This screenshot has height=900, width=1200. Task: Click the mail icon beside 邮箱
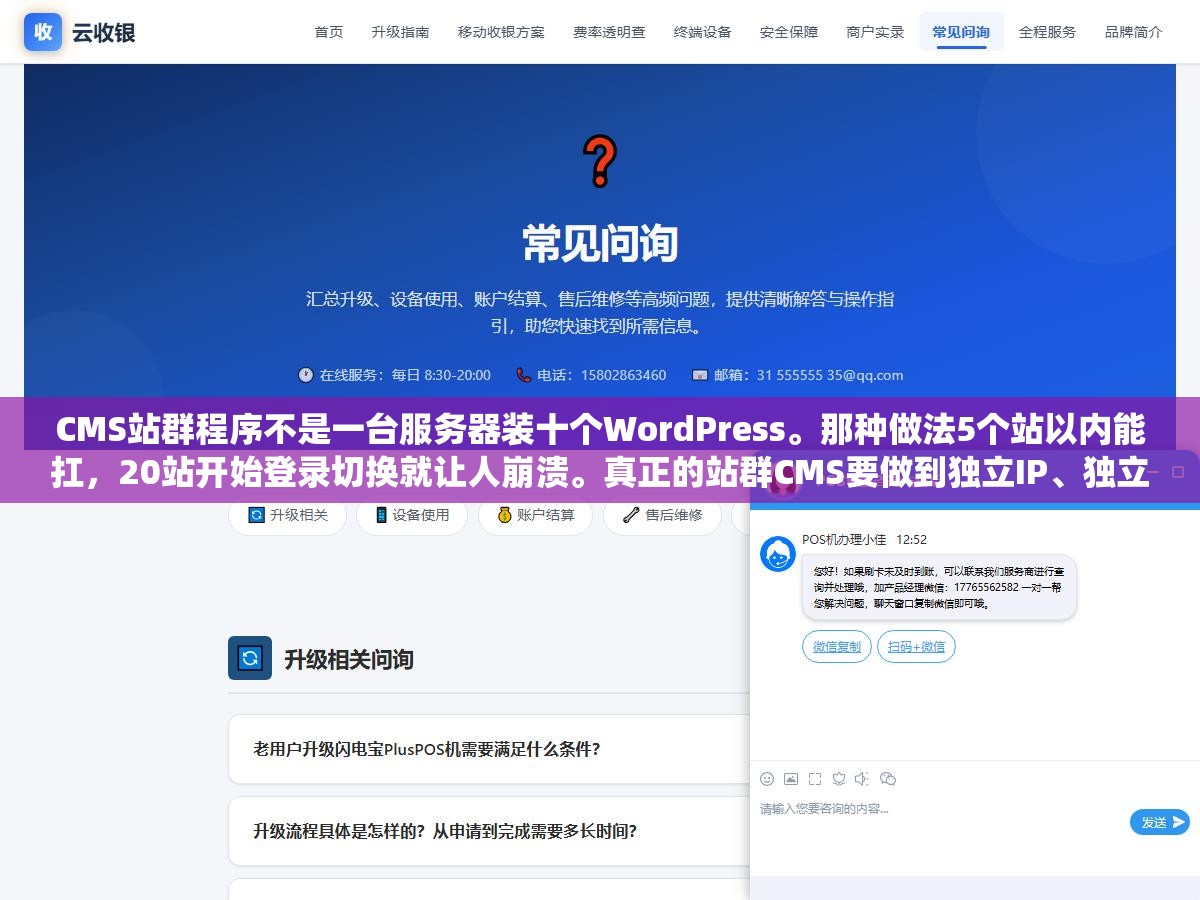click(700, 375)
